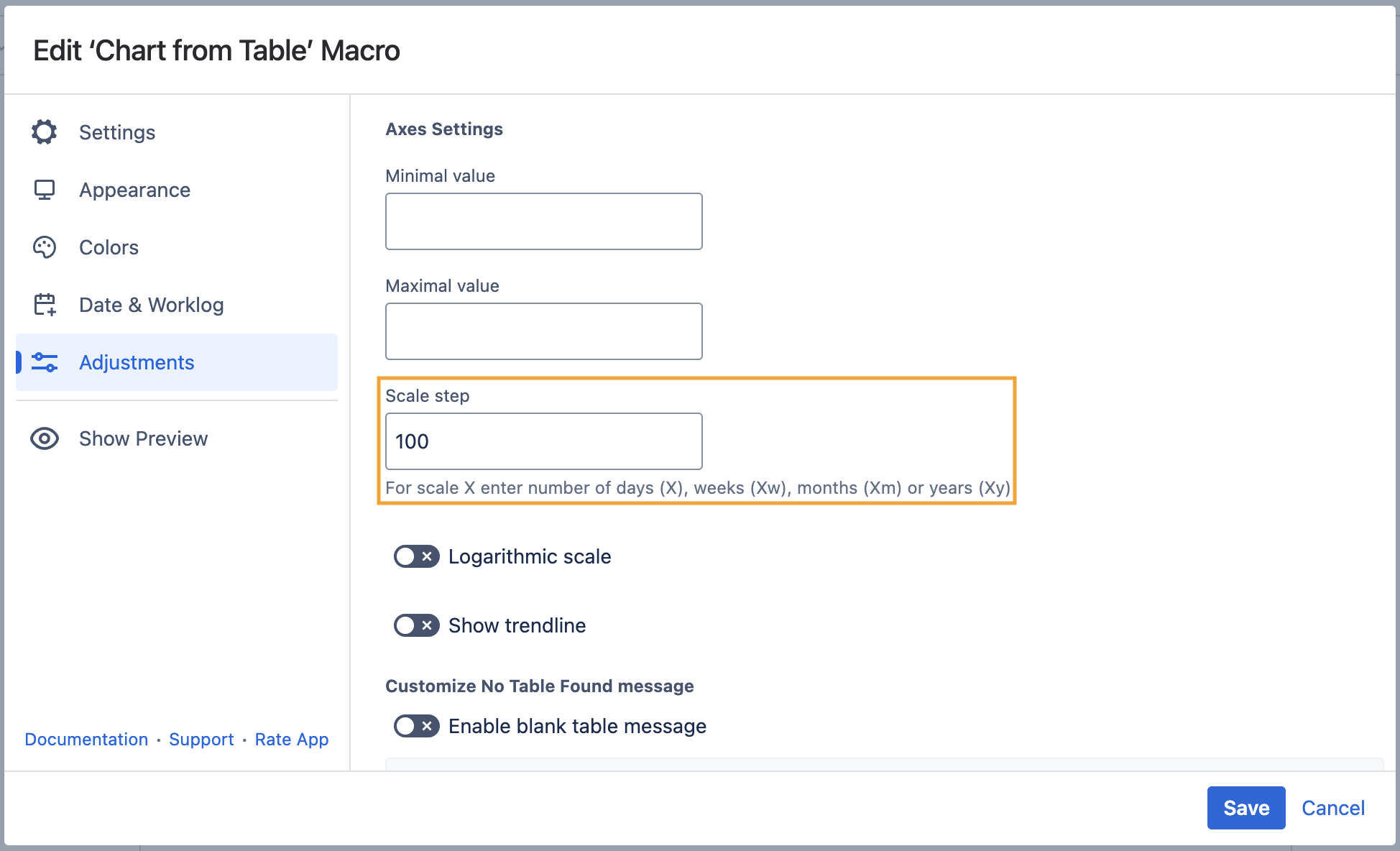Turn on the Show trendline toggle
The width and height of the screenshot is (1400, 851).
416,625
